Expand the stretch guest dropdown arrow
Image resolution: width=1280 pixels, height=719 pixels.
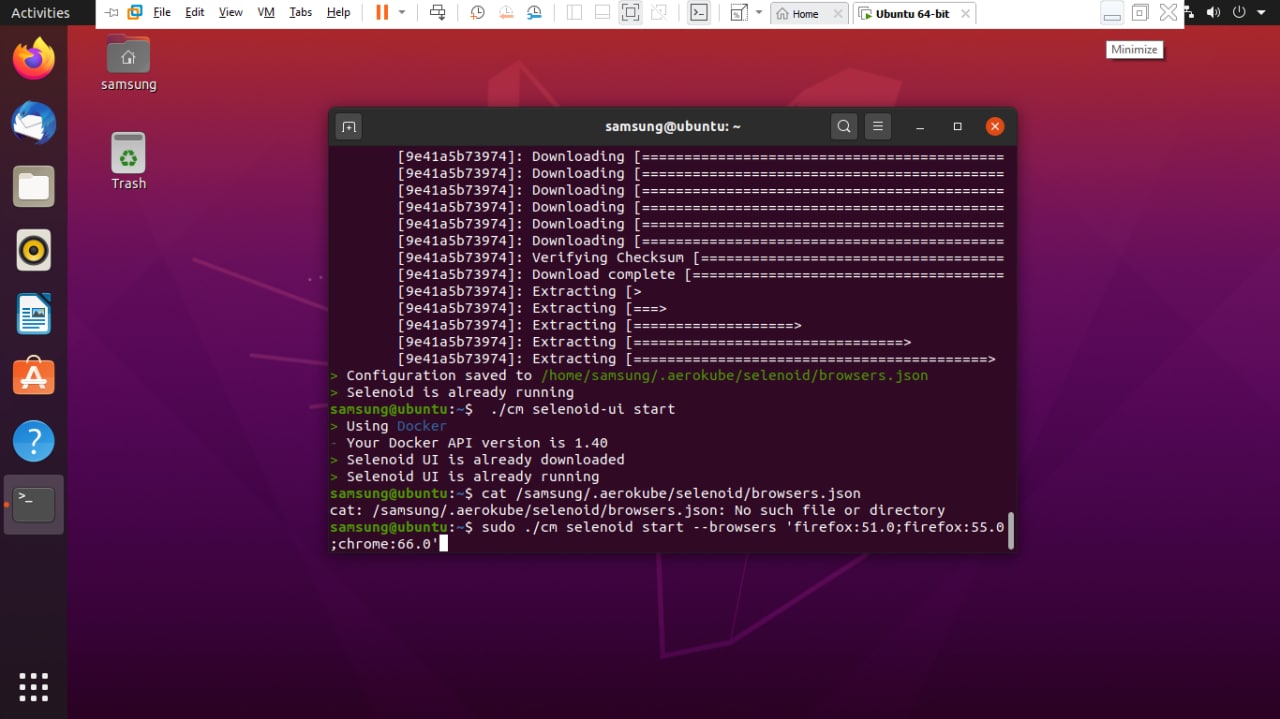(759, 13)
